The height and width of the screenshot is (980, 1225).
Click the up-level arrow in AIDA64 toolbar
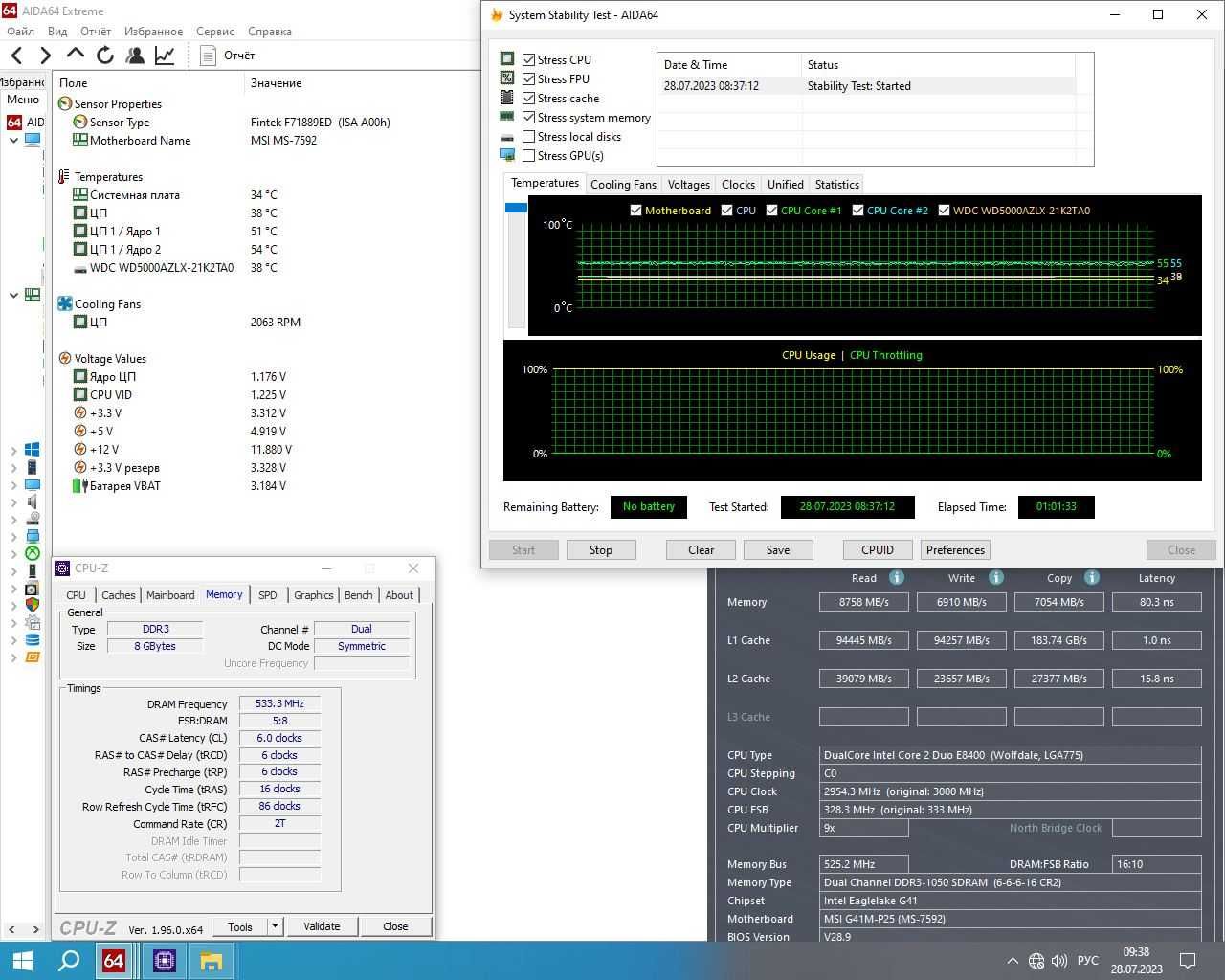click(x=76, y=55)
